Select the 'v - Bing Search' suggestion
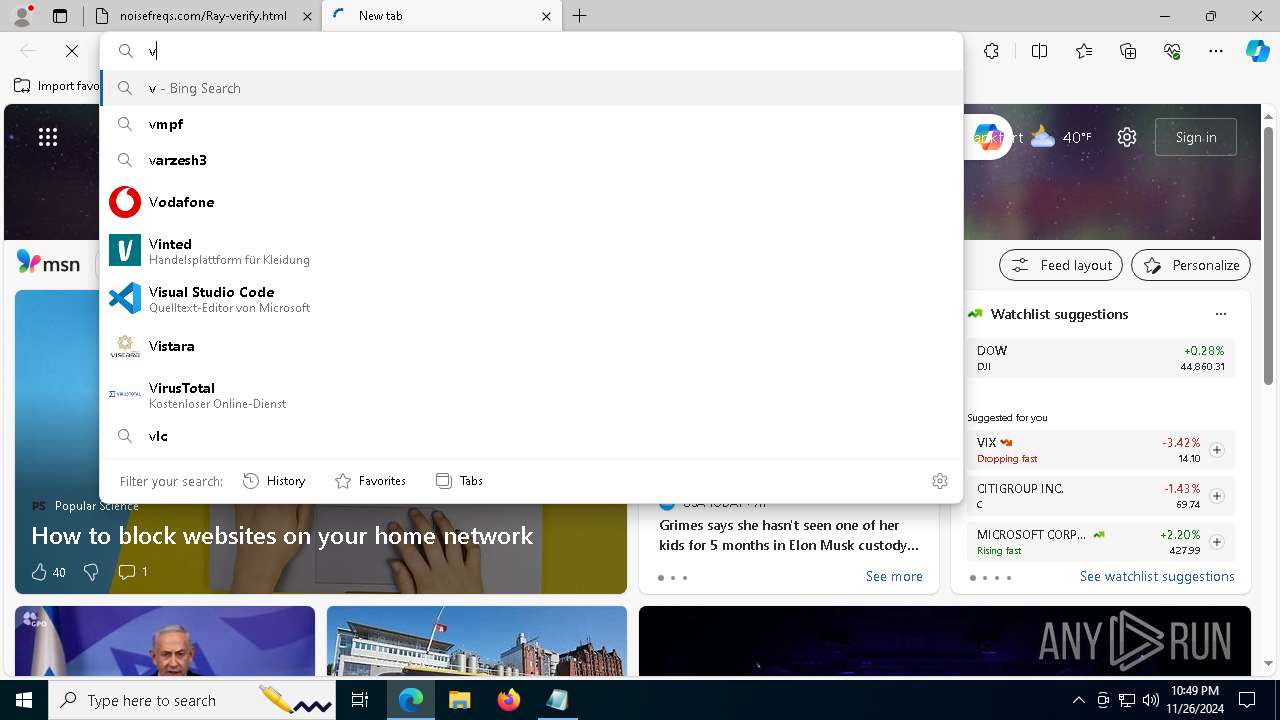 (x=531, y=88)
